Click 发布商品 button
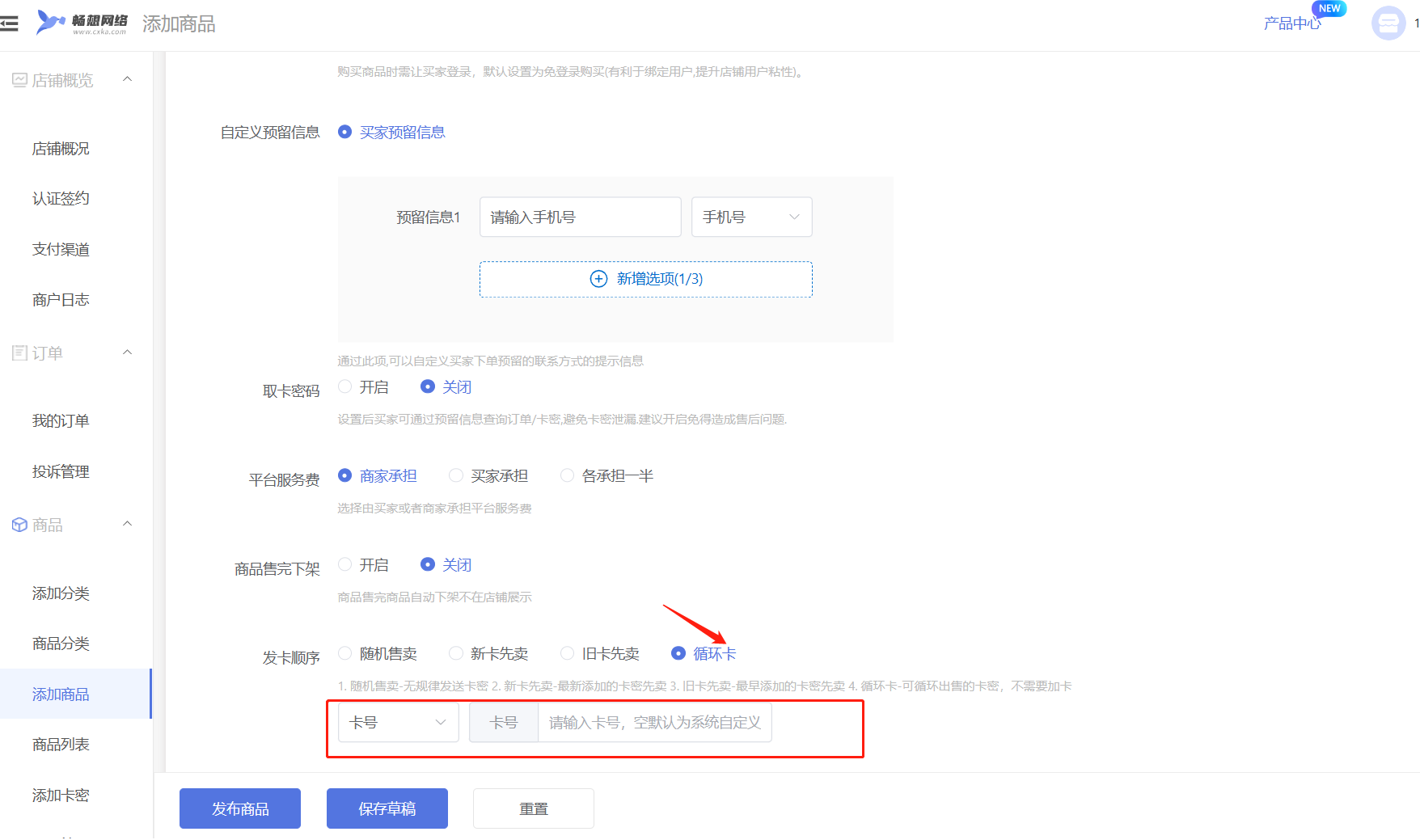Viewport: 1420px width, 840px height. pos(240,808)
